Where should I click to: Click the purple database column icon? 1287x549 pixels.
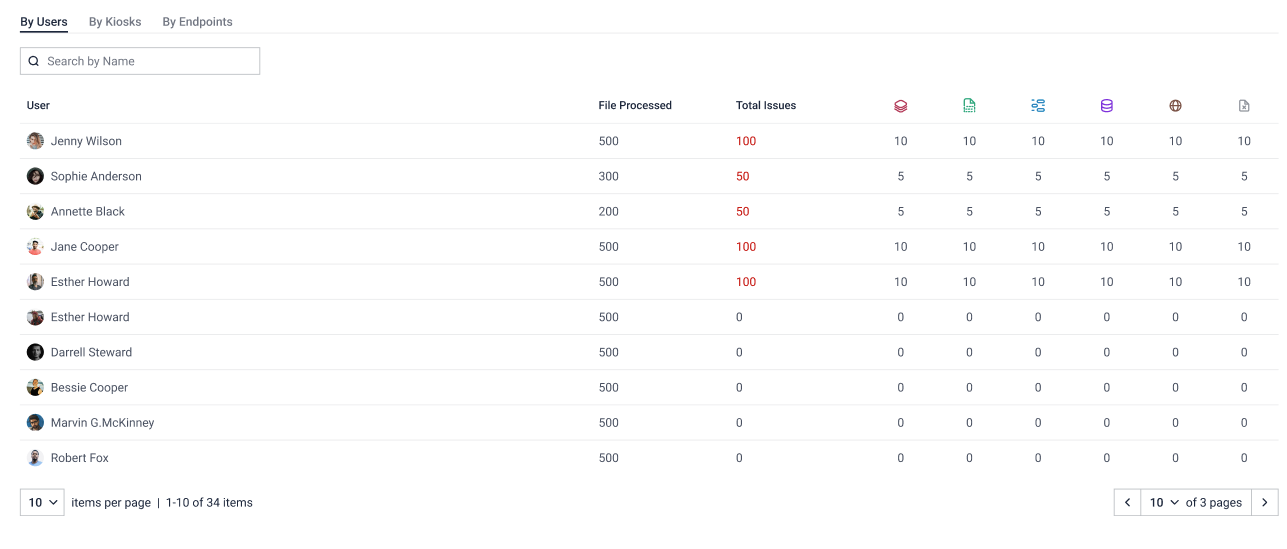(x=1106, y=105)
